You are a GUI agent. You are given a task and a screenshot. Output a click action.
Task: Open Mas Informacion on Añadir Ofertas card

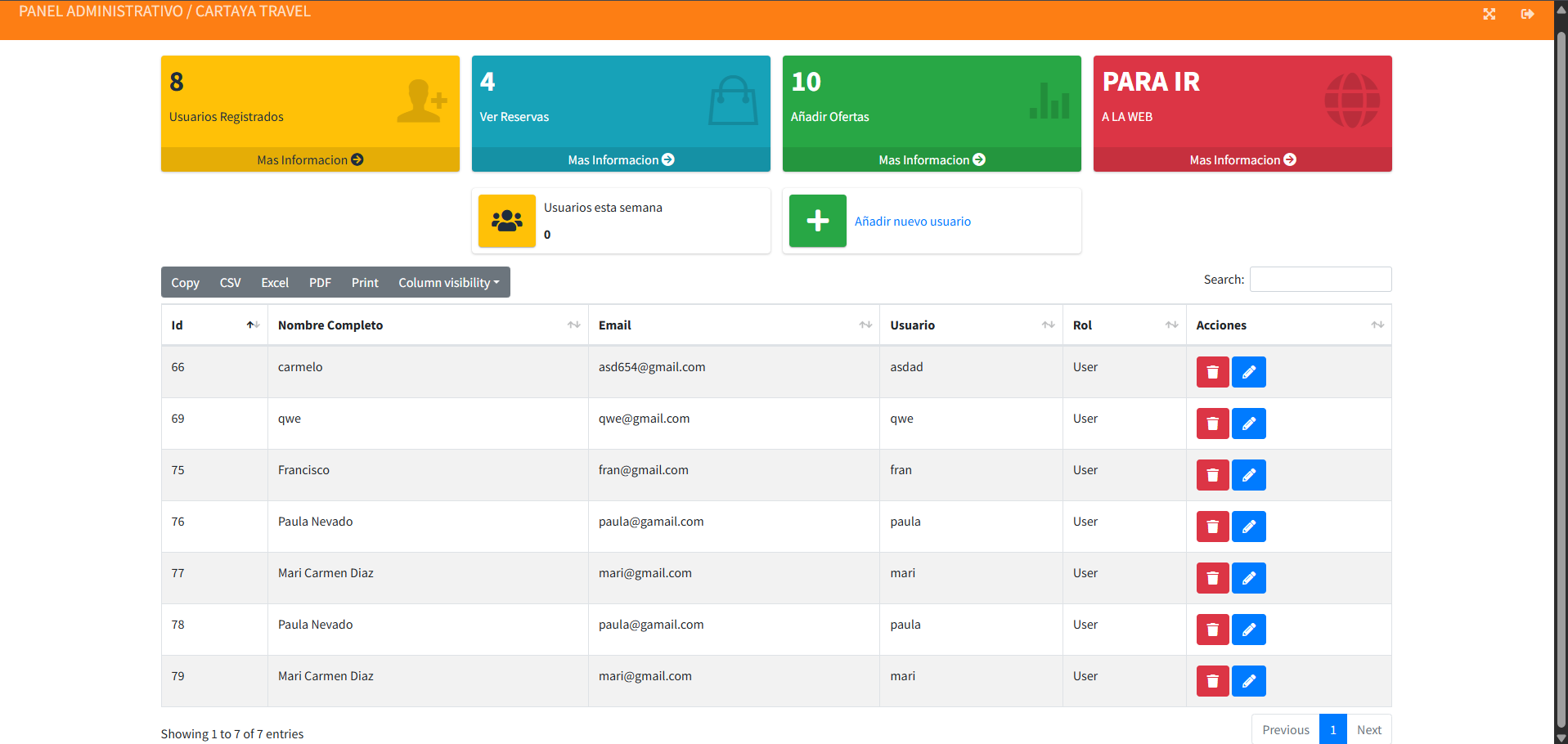tap(932, 159)
